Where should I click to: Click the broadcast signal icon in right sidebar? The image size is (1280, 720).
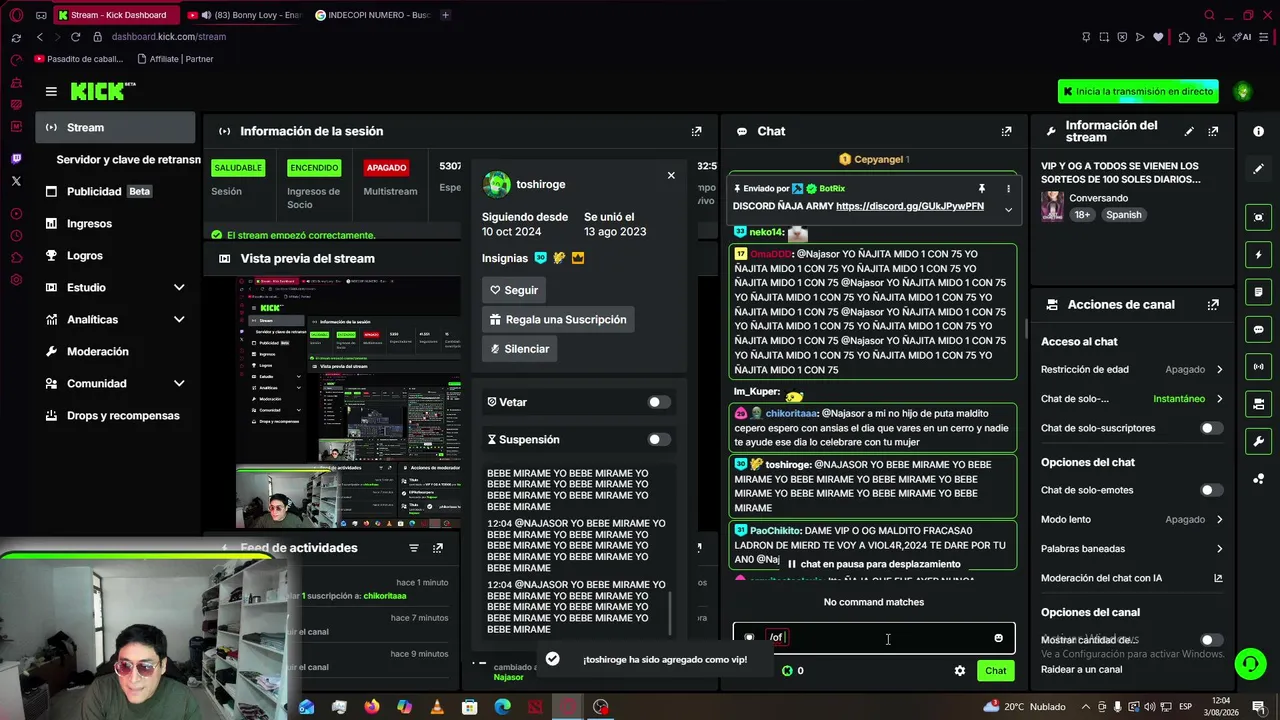pos(1258,367)
